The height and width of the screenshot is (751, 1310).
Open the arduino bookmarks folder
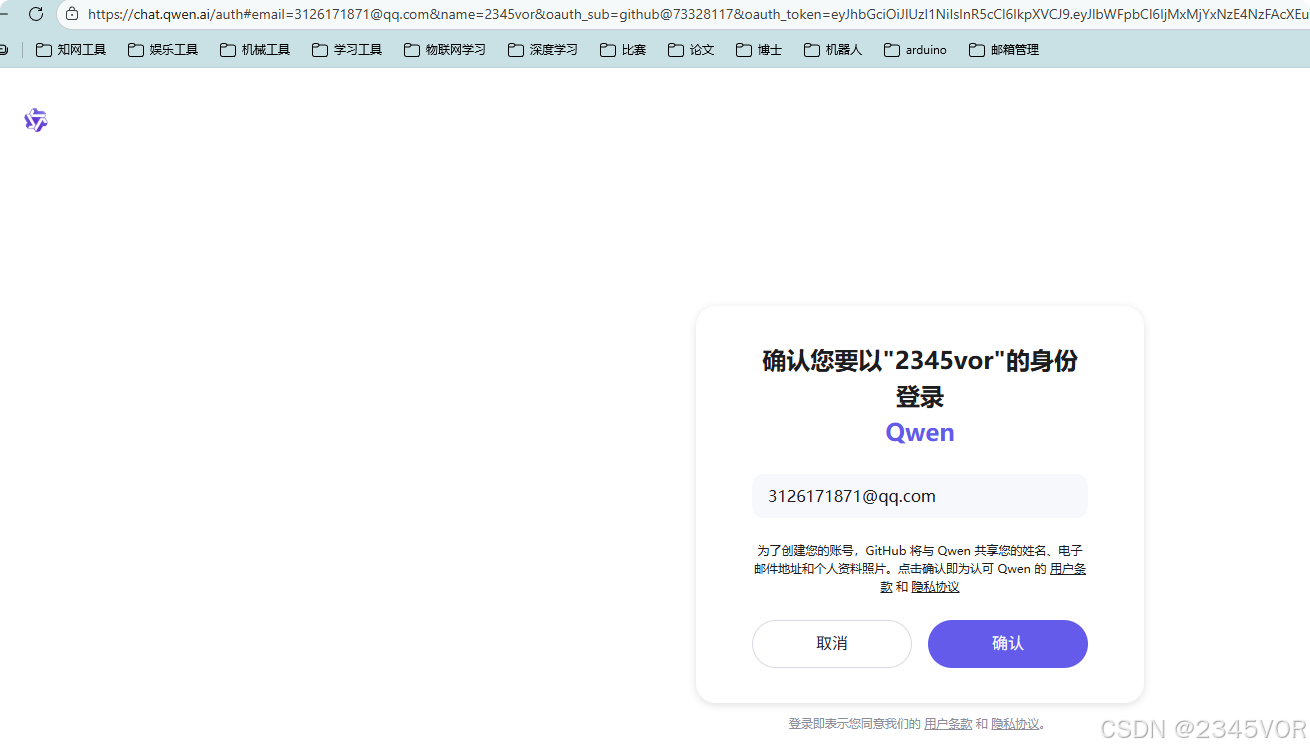click(925, 49)
